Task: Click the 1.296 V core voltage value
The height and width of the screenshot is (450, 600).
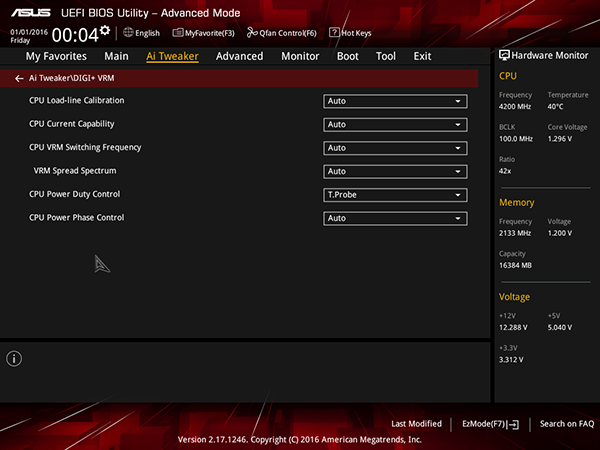Action: point(560,139)
